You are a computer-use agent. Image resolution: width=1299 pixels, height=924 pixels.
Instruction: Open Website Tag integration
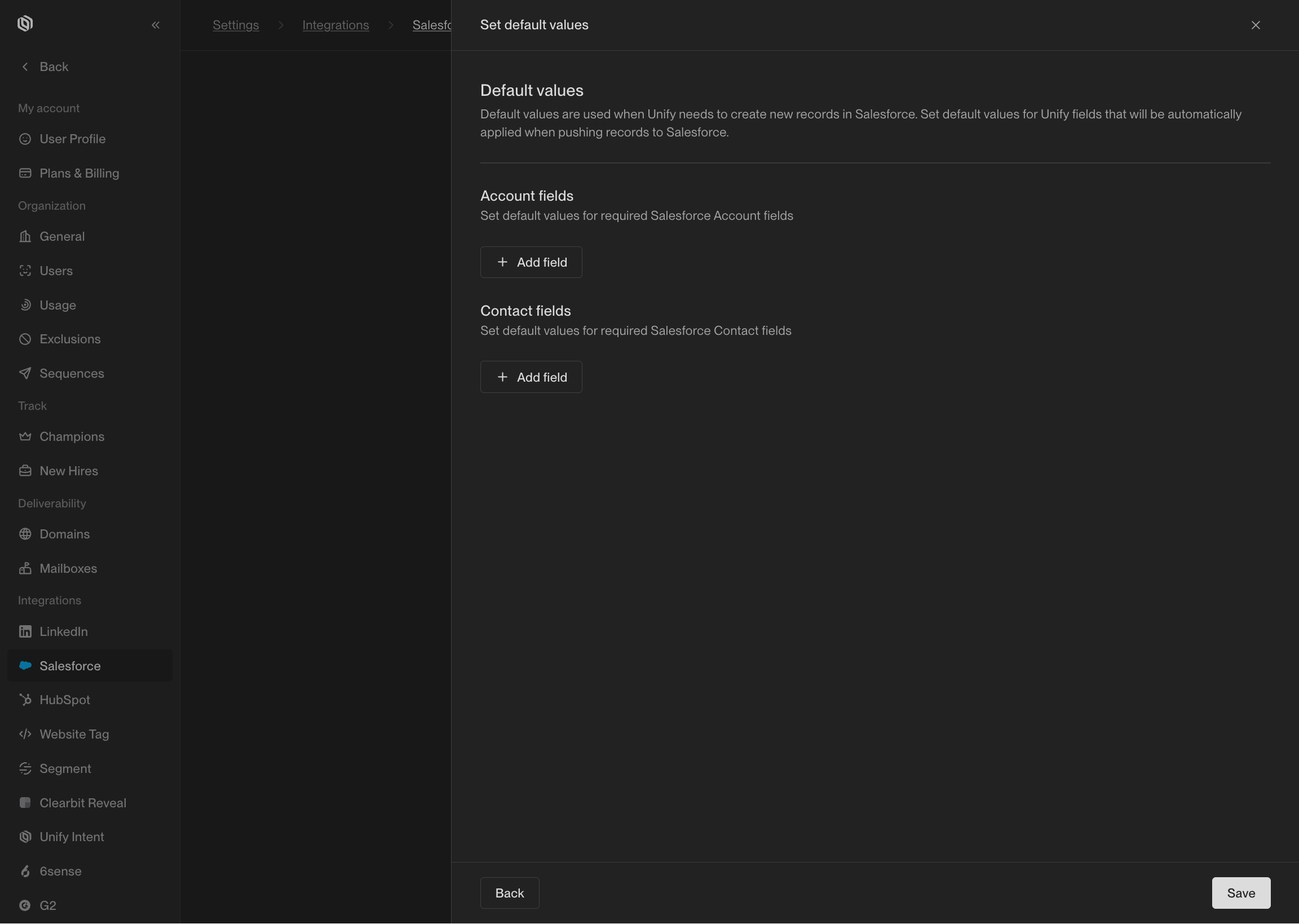(x=74, y=734)
